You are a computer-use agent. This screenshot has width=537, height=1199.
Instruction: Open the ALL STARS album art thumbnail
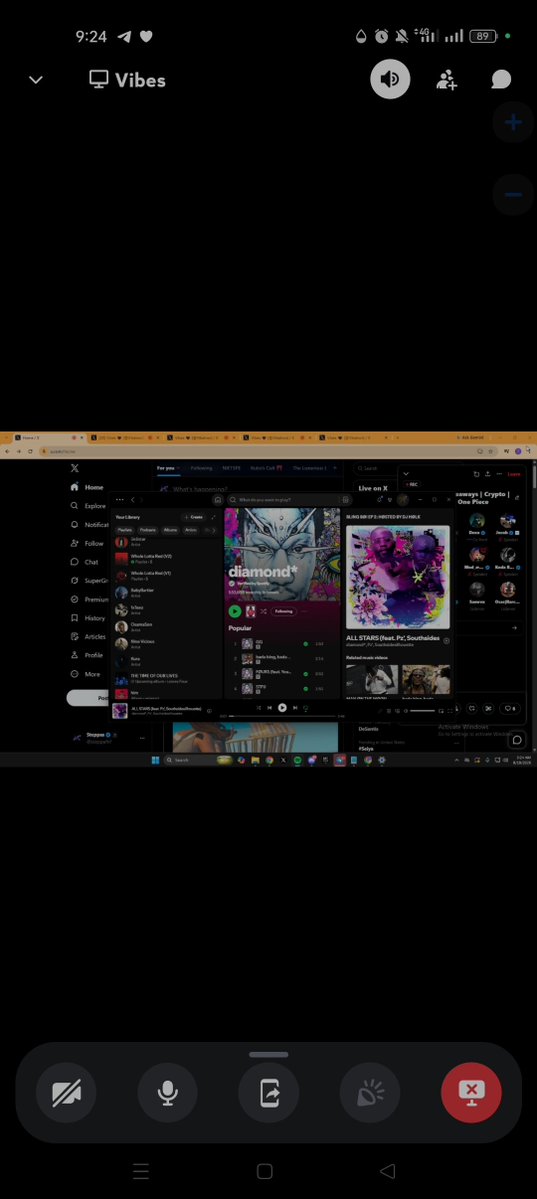click(119, 710)
